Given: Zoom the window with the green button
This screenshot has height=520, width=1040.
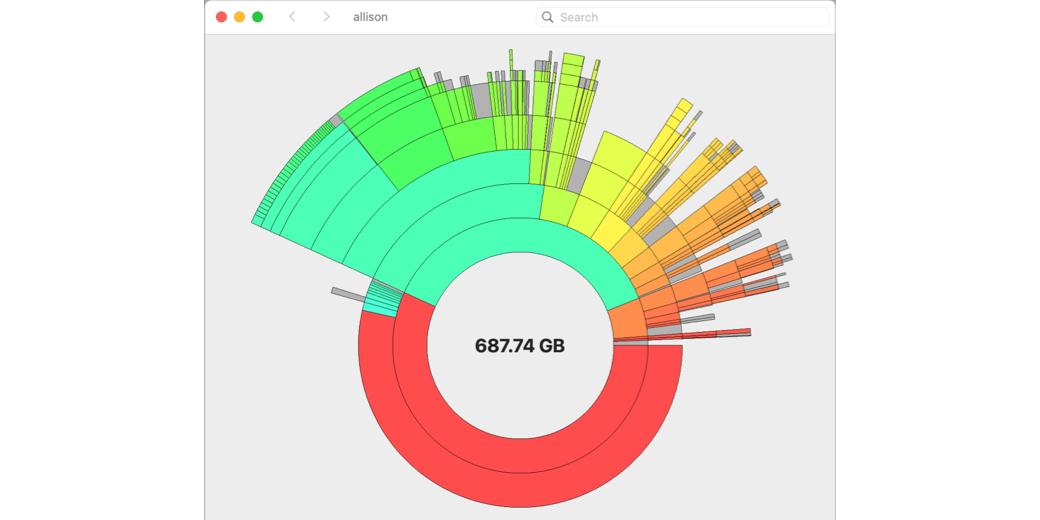Looking at the screenshot, I should point(257,17).
